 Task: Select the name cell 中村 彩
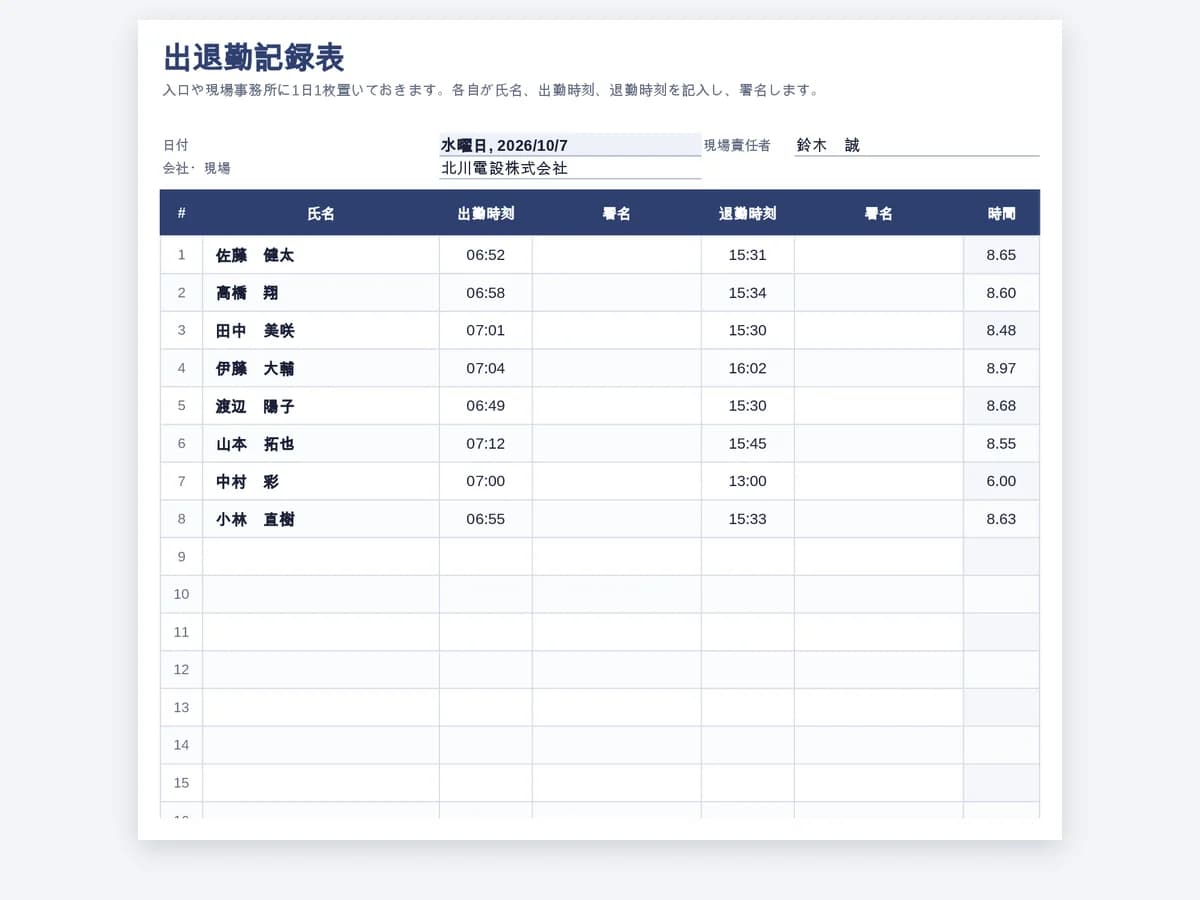coord(321,481)
